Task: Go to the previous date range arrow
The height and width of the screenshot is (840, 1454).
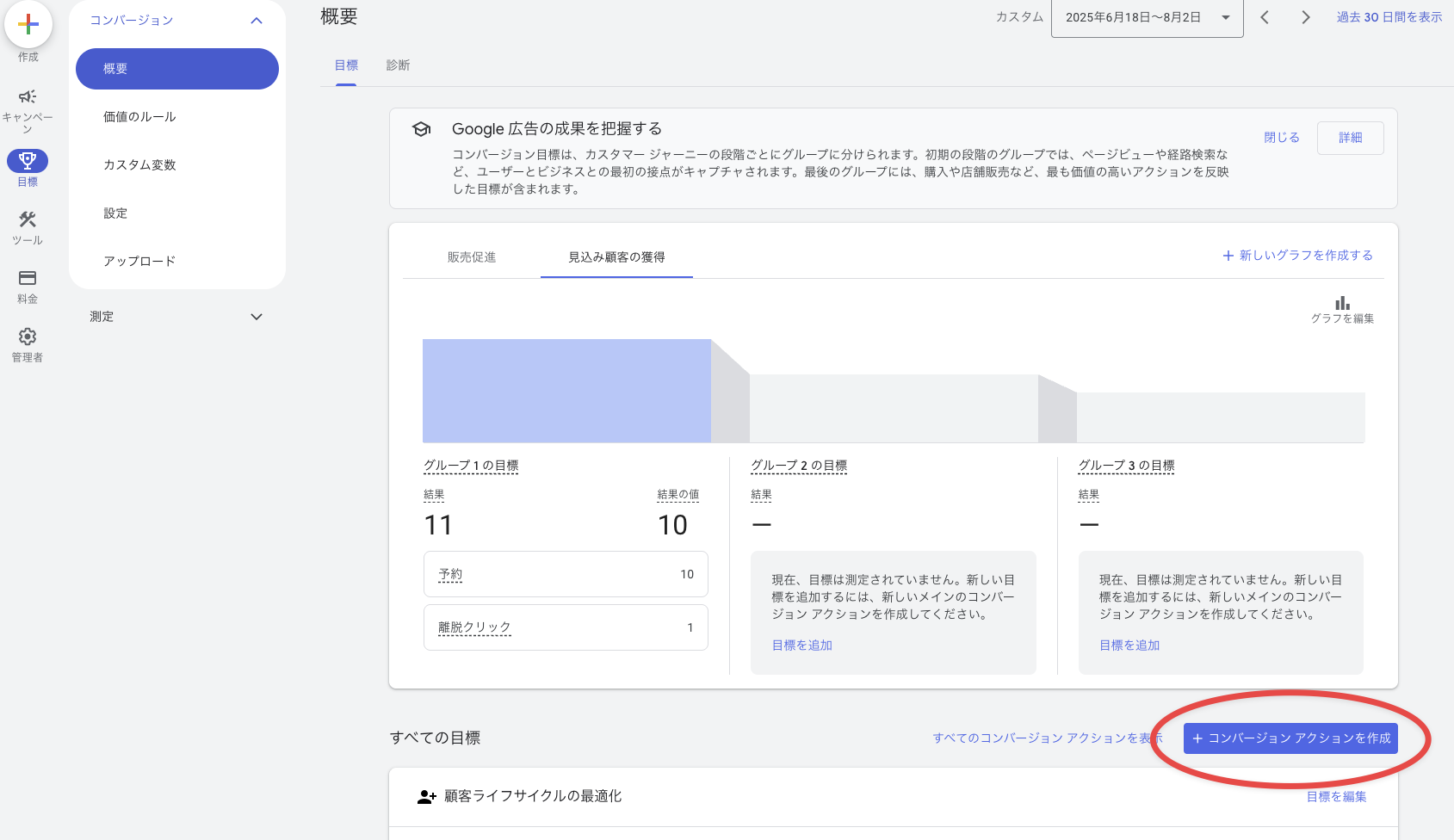Action: click(x=1265, y=17)
